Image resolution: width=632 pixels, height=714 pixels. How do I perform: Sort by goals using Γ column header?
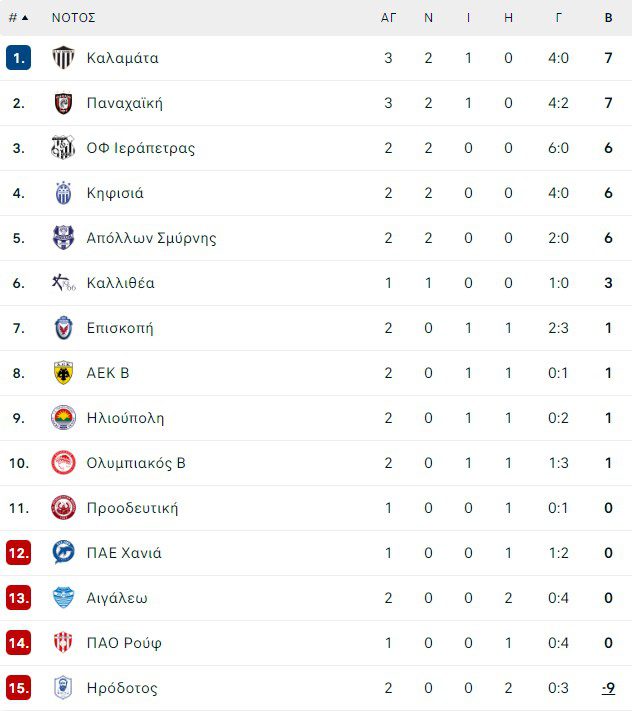(559, 18)
